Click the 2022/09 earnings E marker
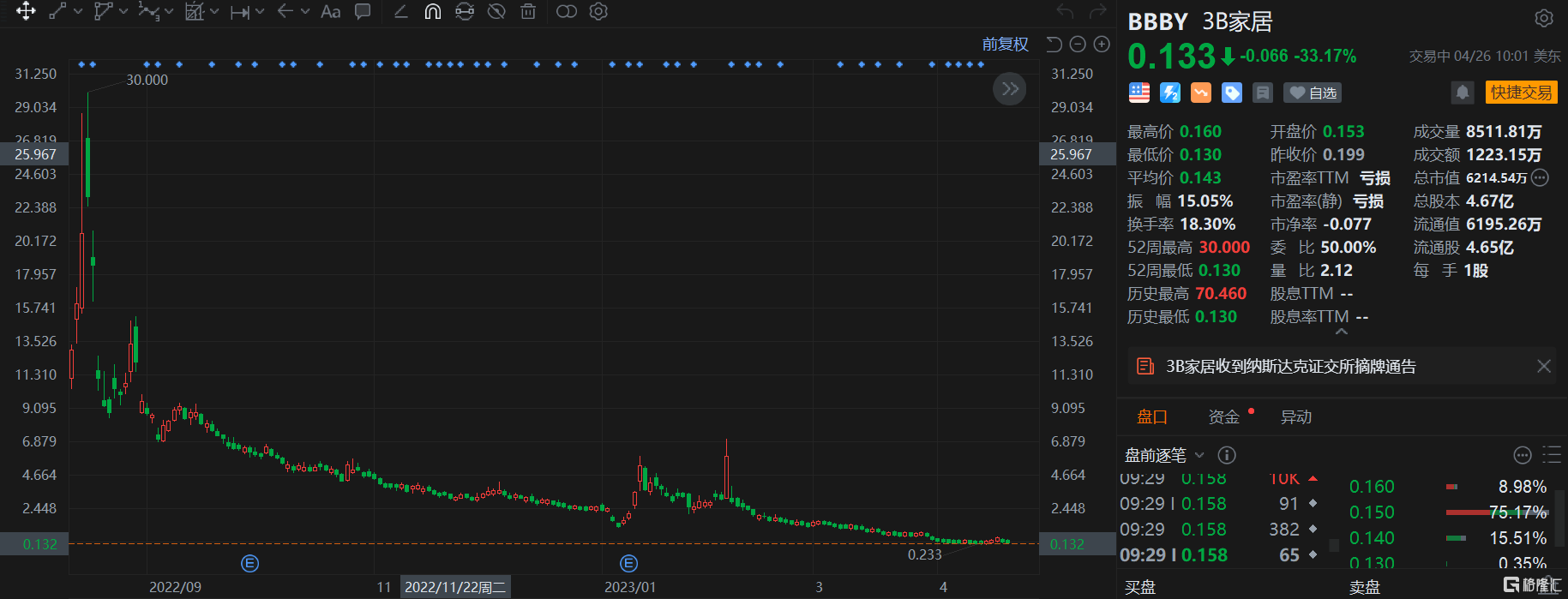Viewport: 1568px width, 599px height. coord(249,563)
